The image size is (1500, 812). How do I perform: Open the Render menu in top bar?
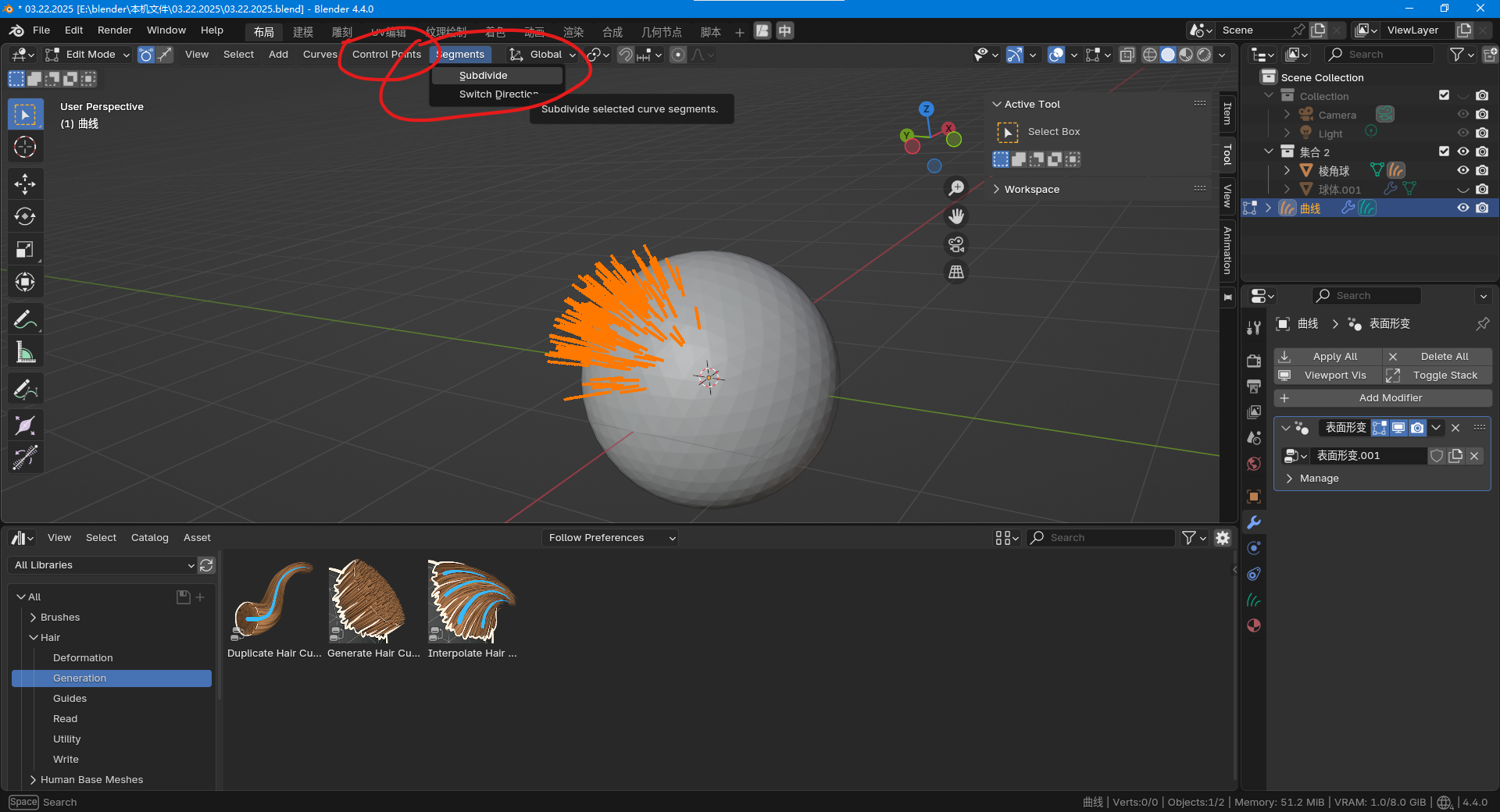click(x=115, y=30)
